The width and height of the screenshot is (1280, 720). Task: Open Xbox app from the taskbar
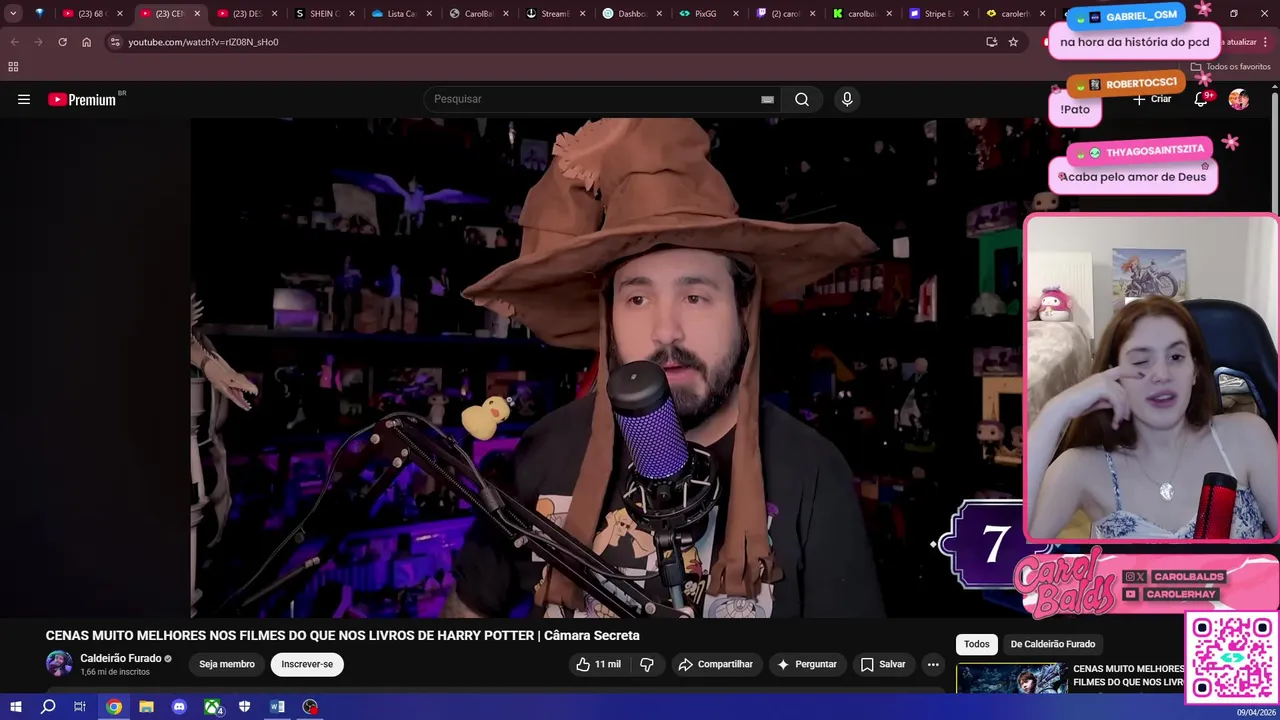[213, 707]
